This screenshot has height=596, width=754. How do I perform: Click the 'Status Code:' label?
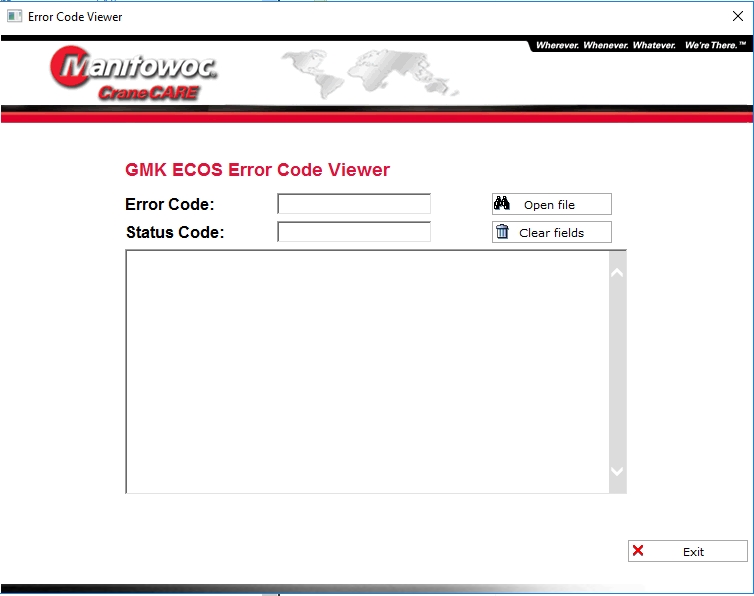(175, 232)
